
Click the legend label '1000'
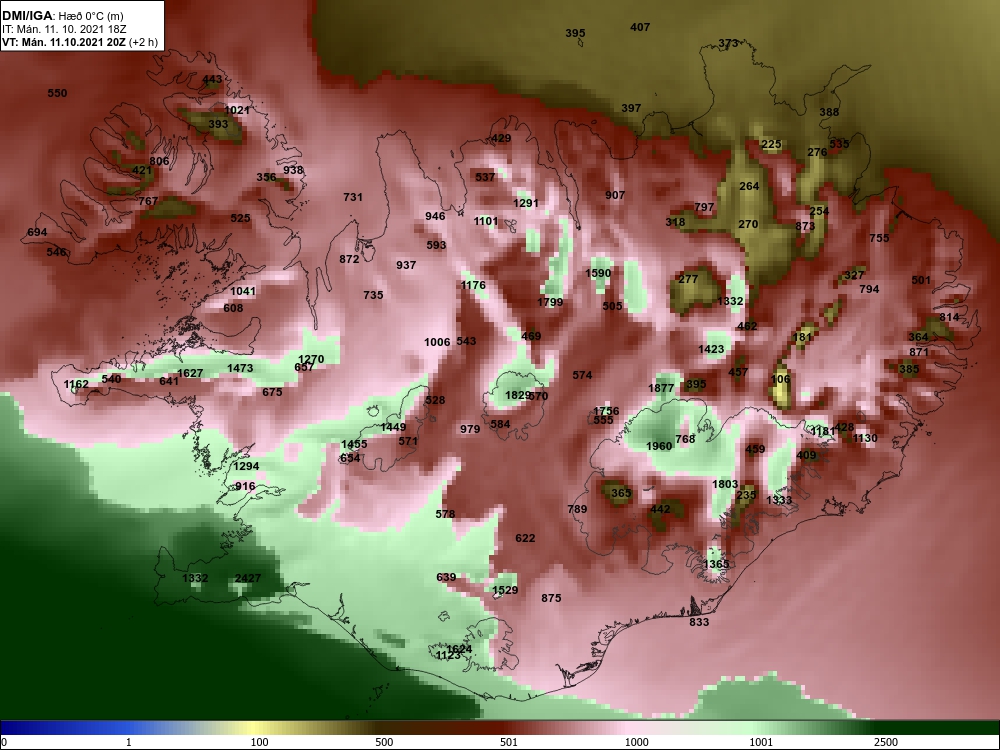coord(636,742)
